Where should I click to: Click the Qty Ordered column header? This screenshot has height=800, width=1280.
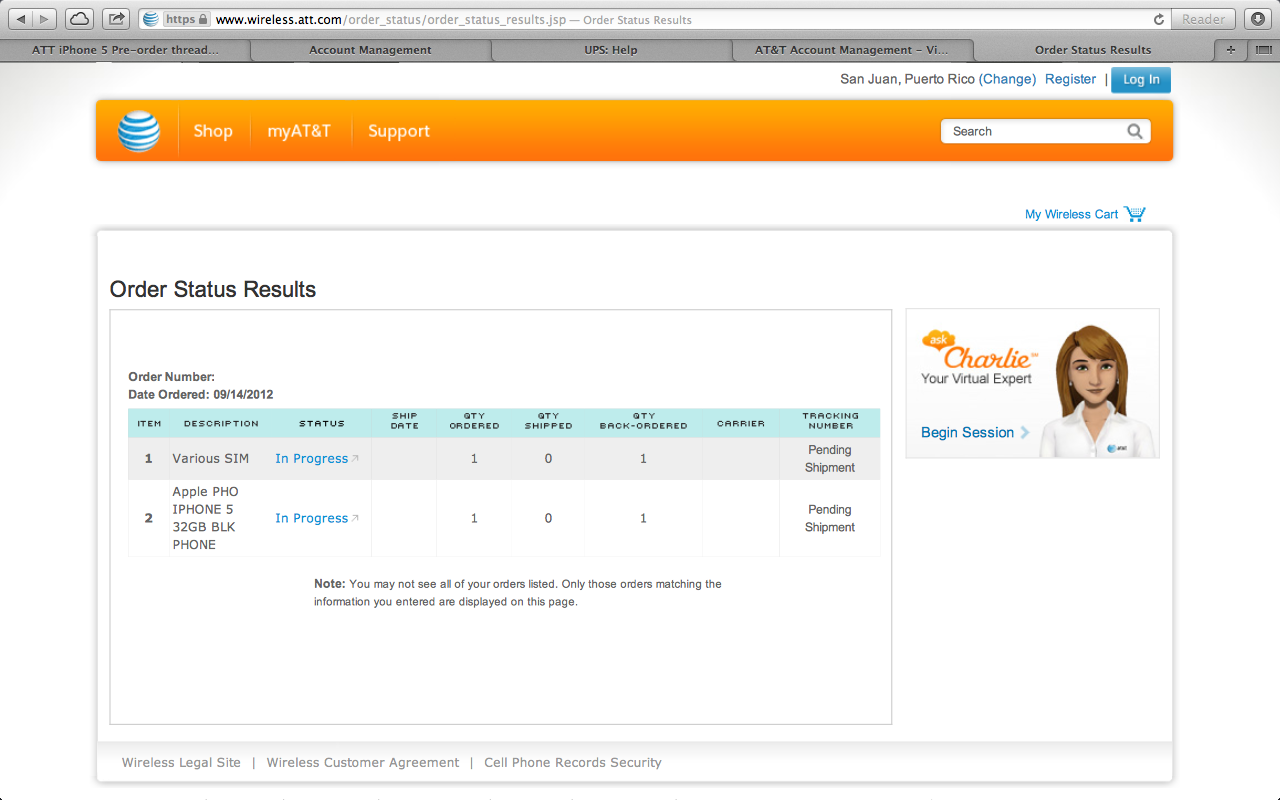[474, 421]
